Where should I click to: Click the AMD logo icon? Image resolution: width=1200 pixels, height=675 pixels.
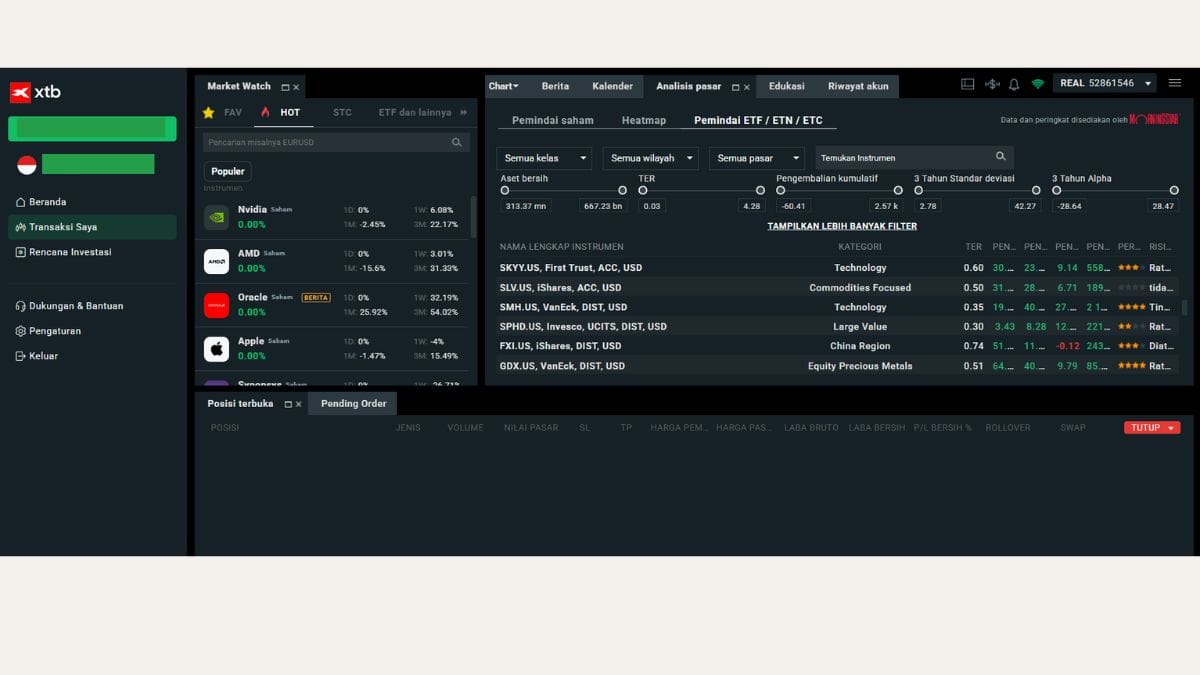(216, 261)
